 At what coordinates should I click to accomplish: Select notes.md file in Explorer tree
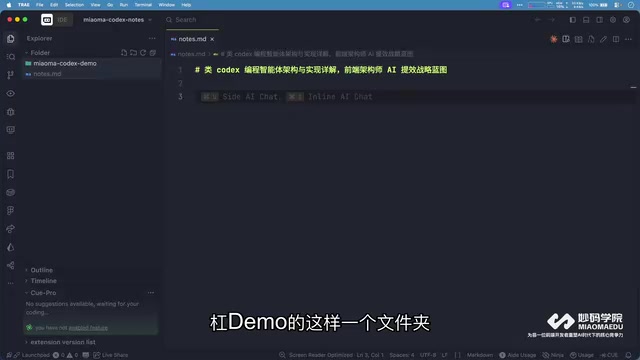(x=92, y=74)
